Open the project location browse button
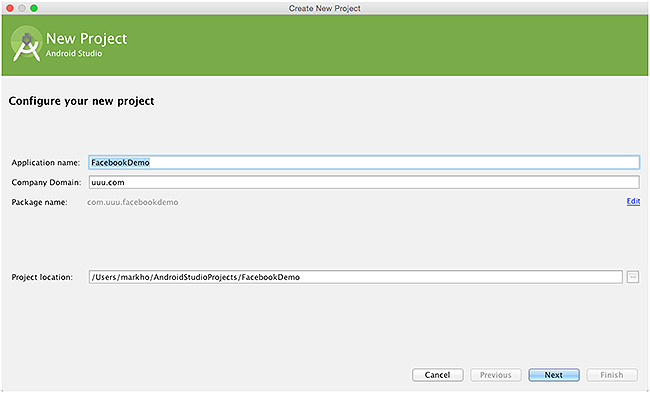This screenshot has height=393, width=650. (633, 277)
